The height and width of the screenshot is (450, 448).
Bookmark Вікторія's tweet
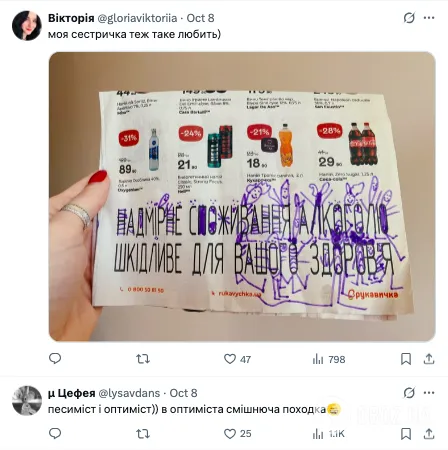tap(406, 359)
